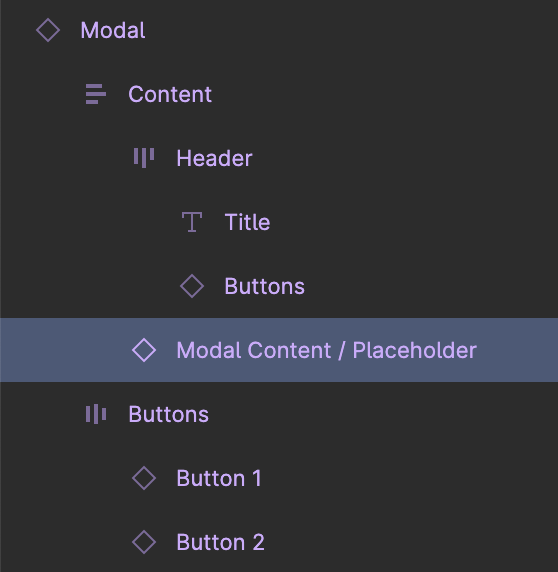This screenshot has width=558, height=572.
Task: Click the Content auto-layout vertical icon
Action: 96,94
